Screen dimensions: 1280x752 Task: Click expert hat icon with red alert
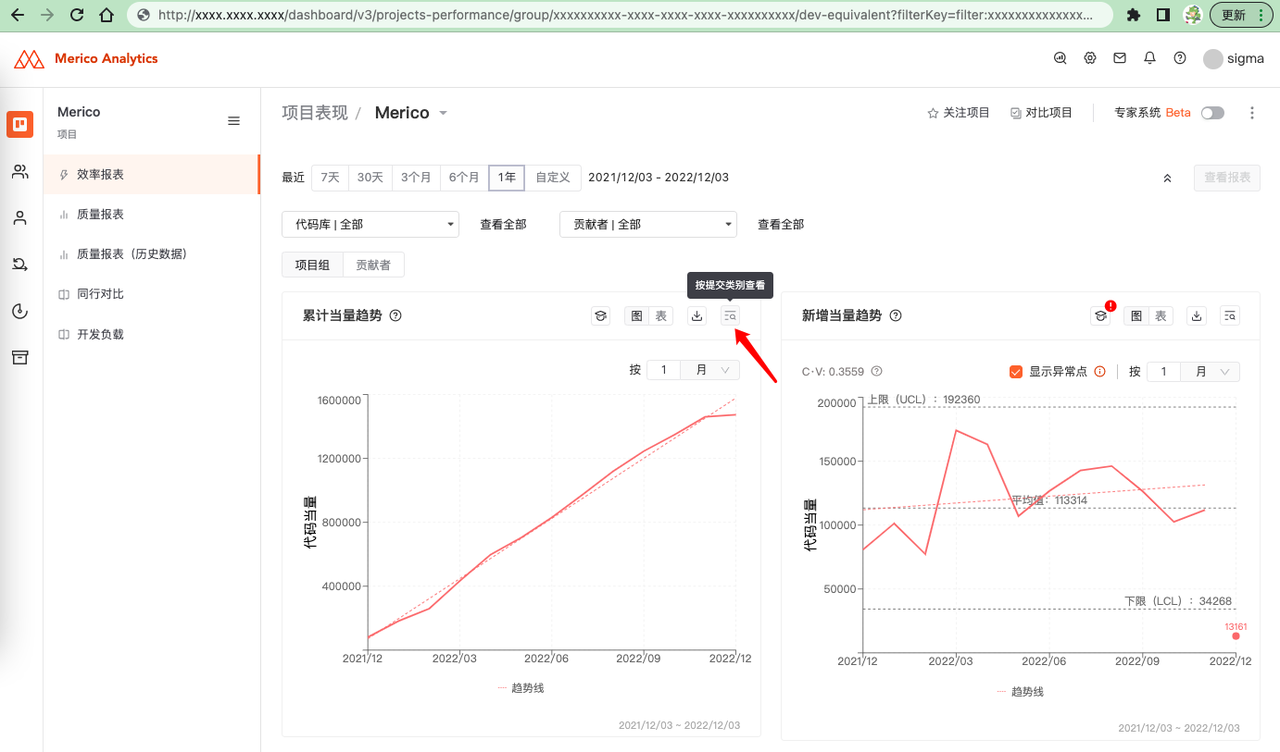1101,315
